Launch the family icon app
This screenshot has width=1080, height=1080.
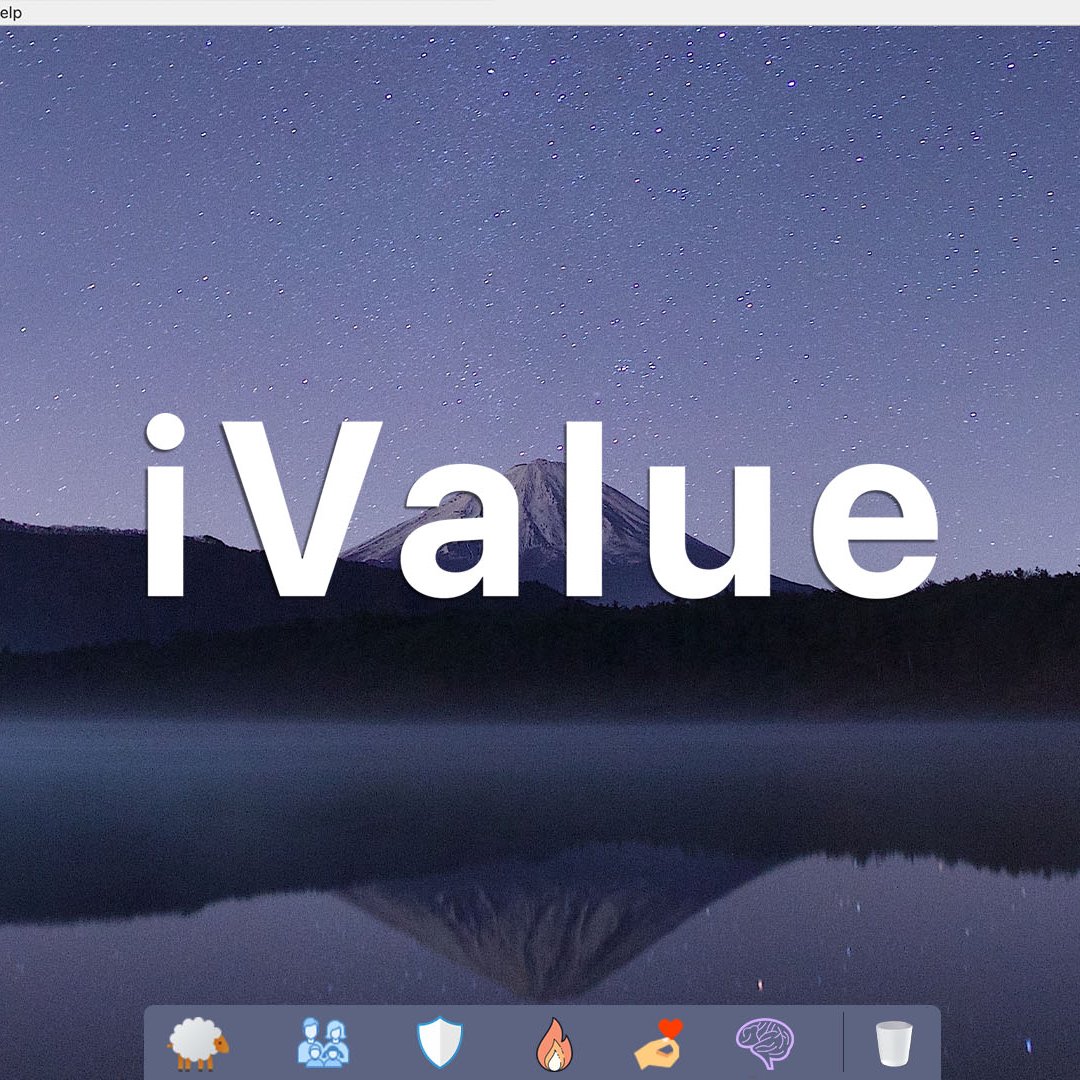(324, 1043)
